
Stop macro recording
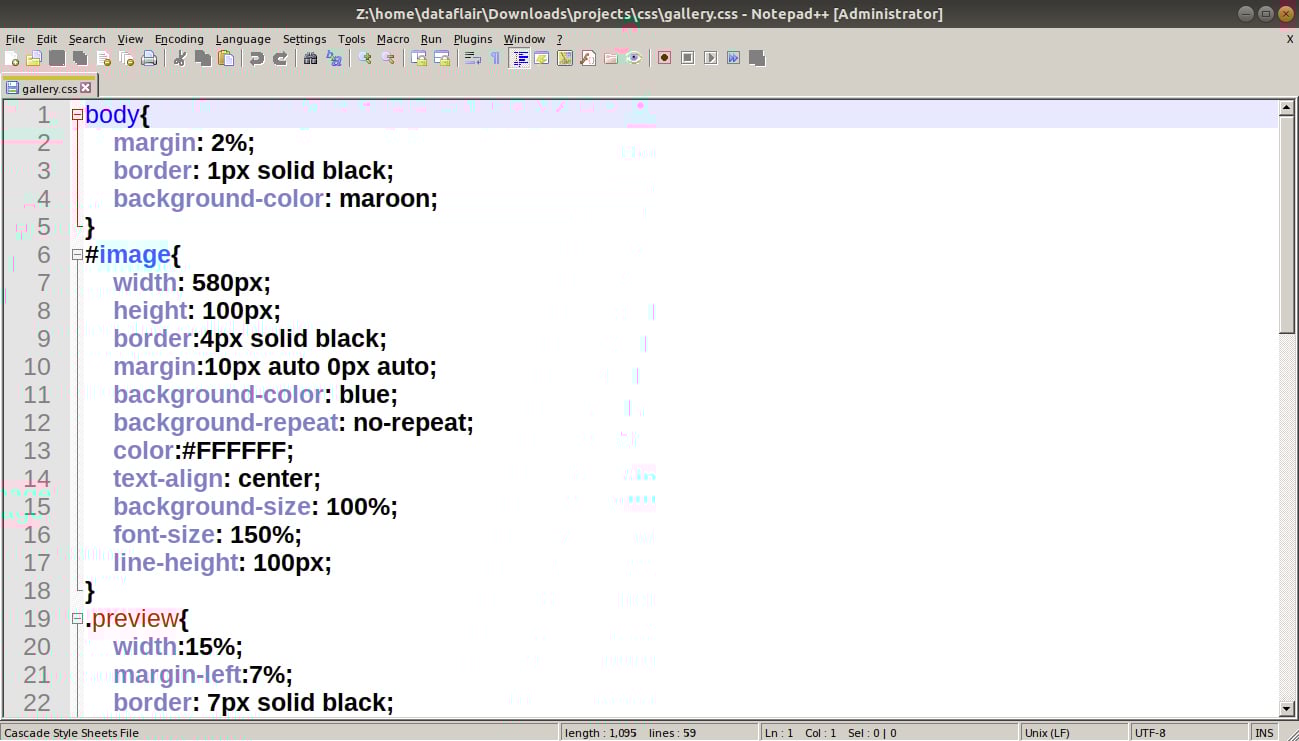point(688,58)
